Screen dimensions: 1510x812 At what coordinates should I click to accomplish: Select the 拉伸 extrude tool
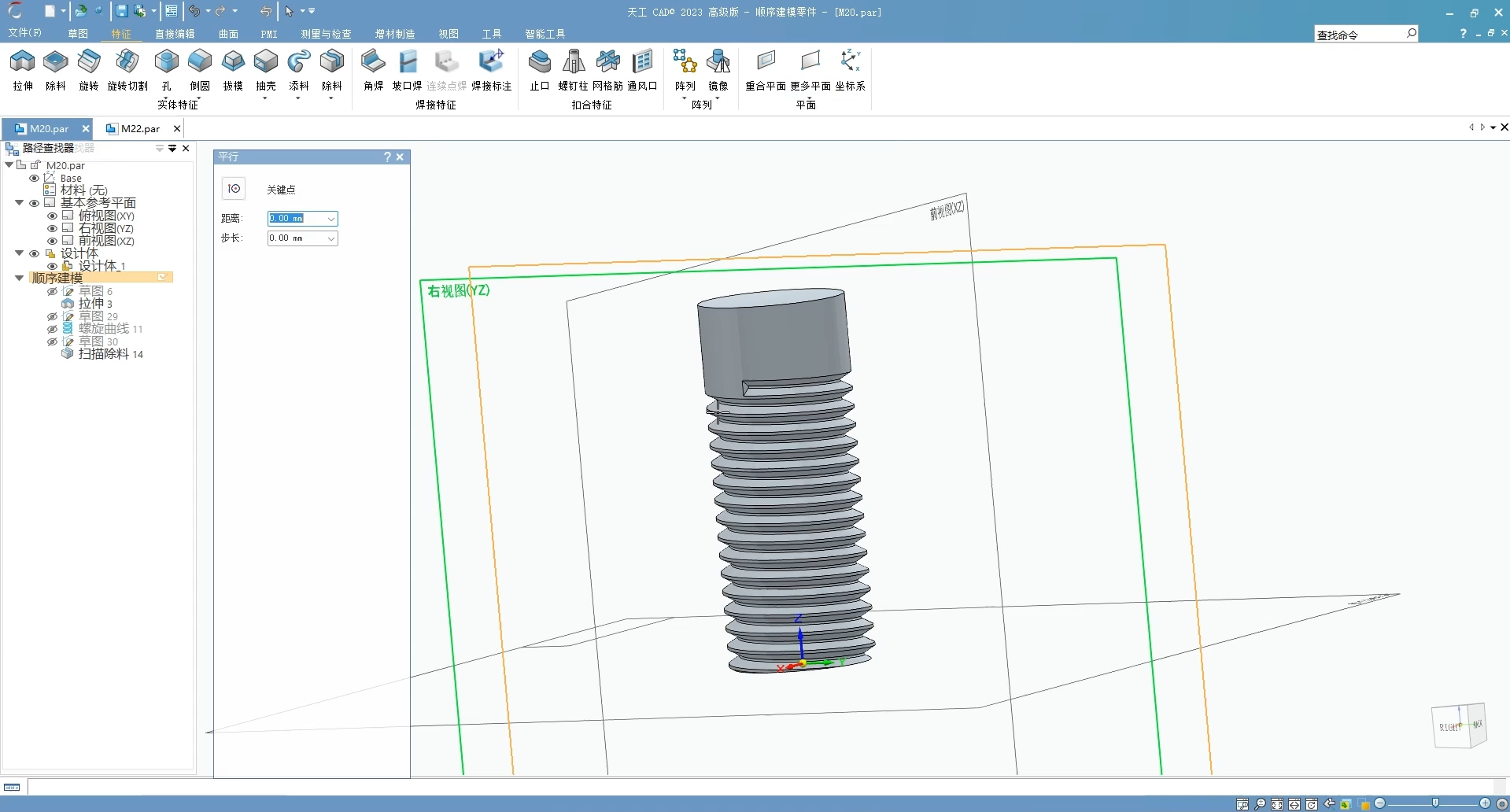click(23, 70)
